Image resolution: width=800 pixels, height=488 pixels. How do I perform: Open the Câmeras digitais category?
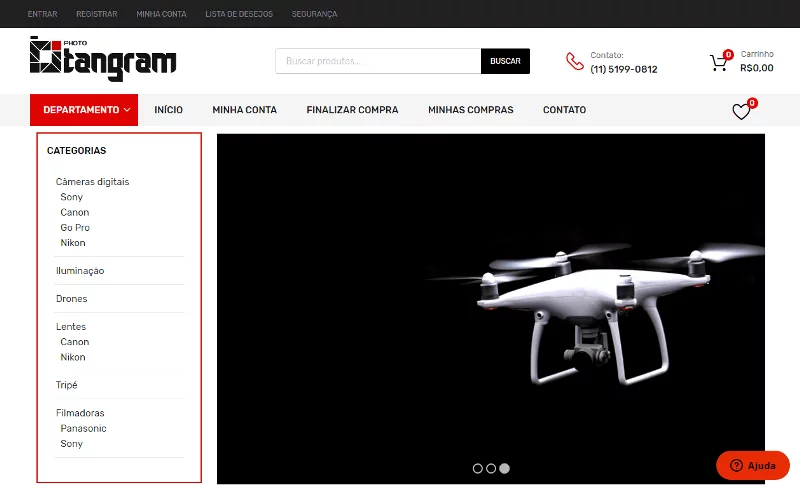click(92, 182)
